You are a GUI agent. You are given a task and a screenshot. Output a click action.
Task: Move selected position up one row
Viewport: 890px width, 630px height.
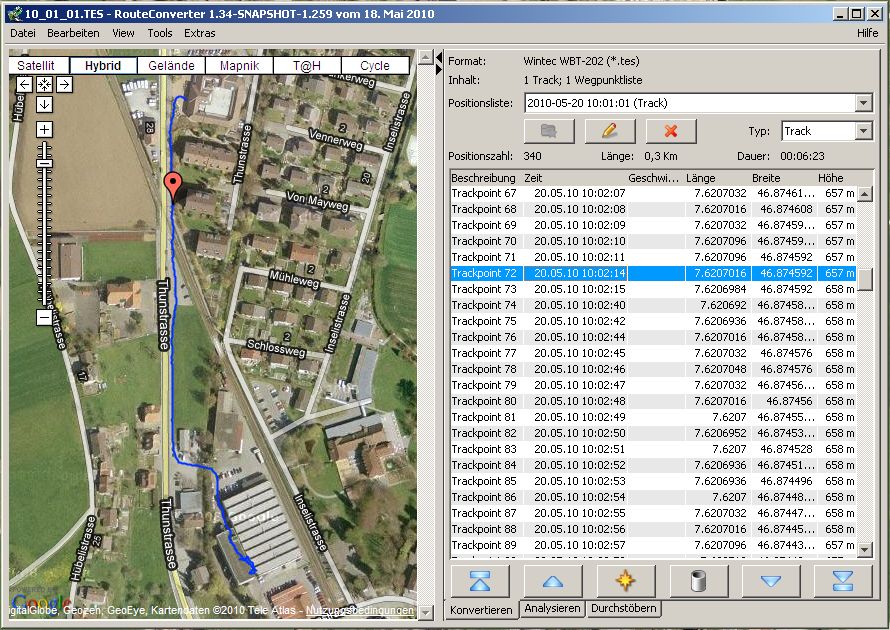click(552, 581)
